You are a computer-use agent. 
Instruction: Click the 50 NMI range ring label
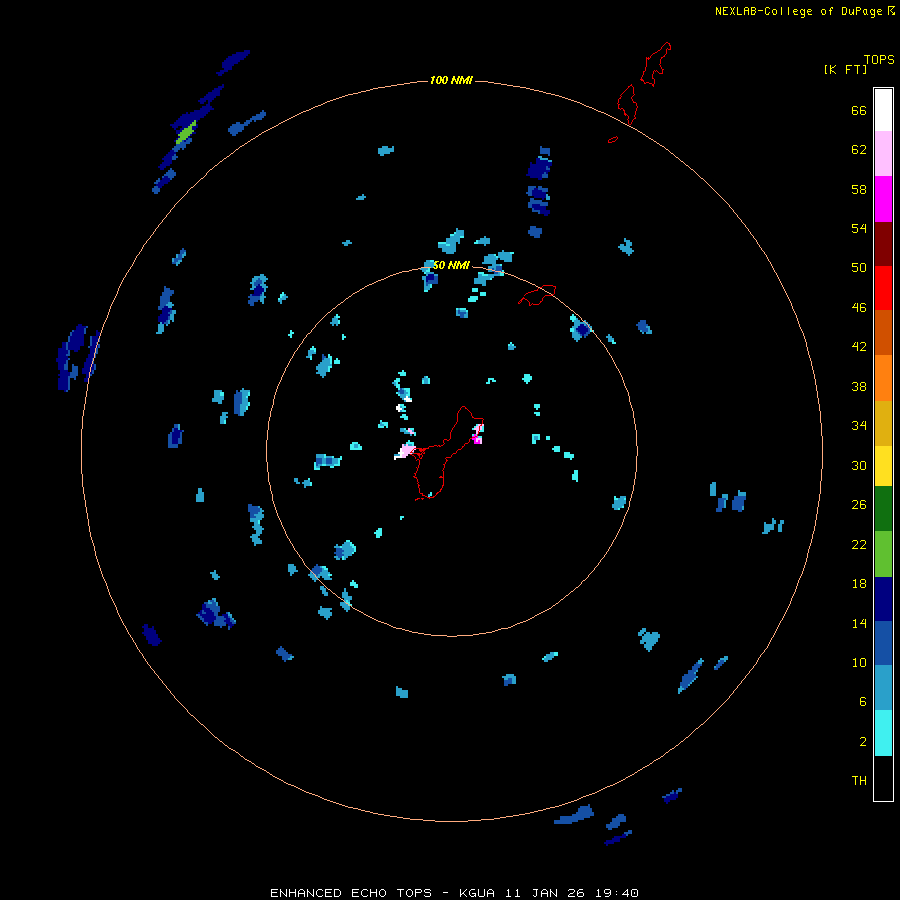click(451, 265)
